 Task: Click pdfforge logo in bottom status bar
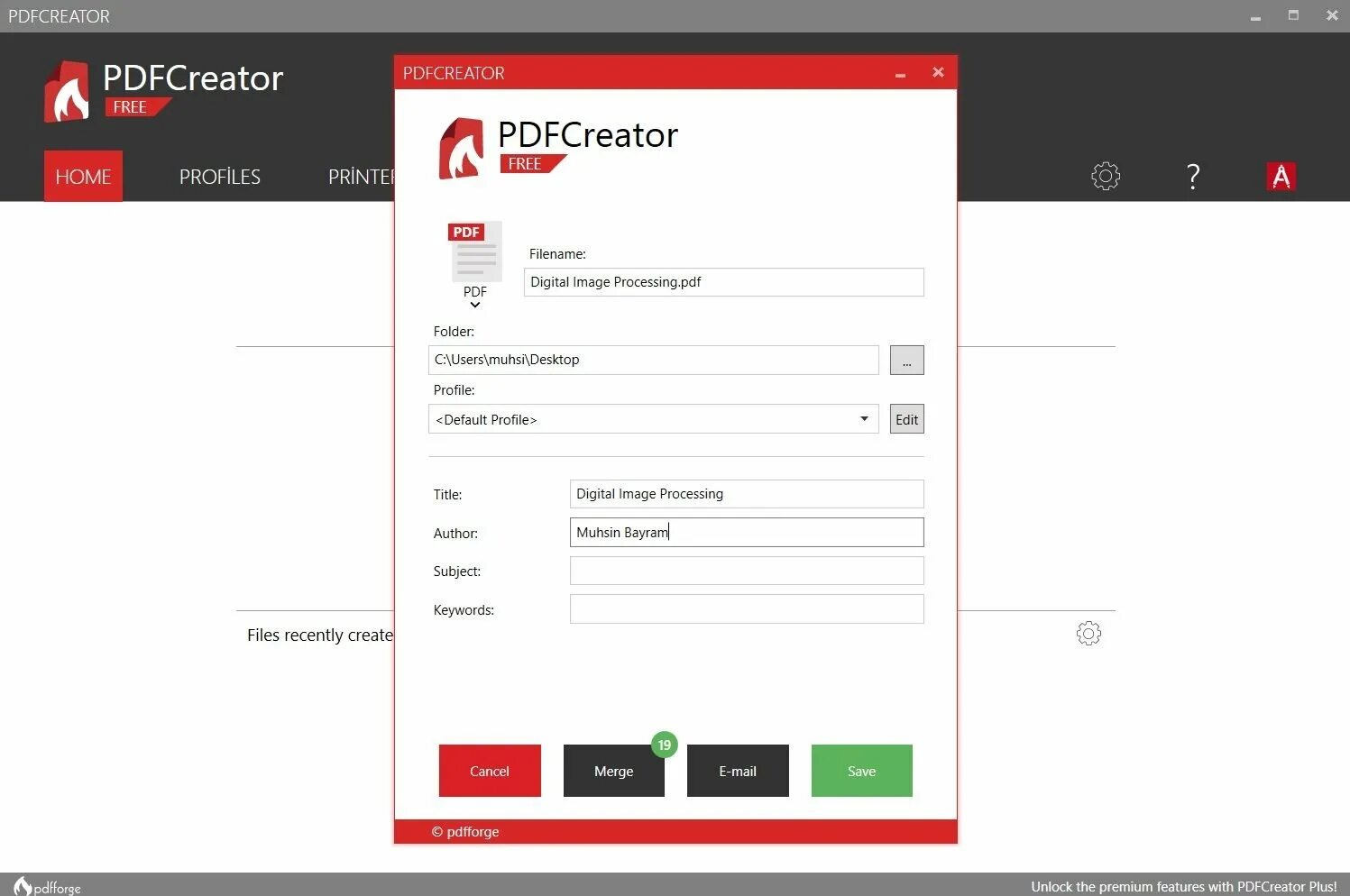(x=47, y=886)
